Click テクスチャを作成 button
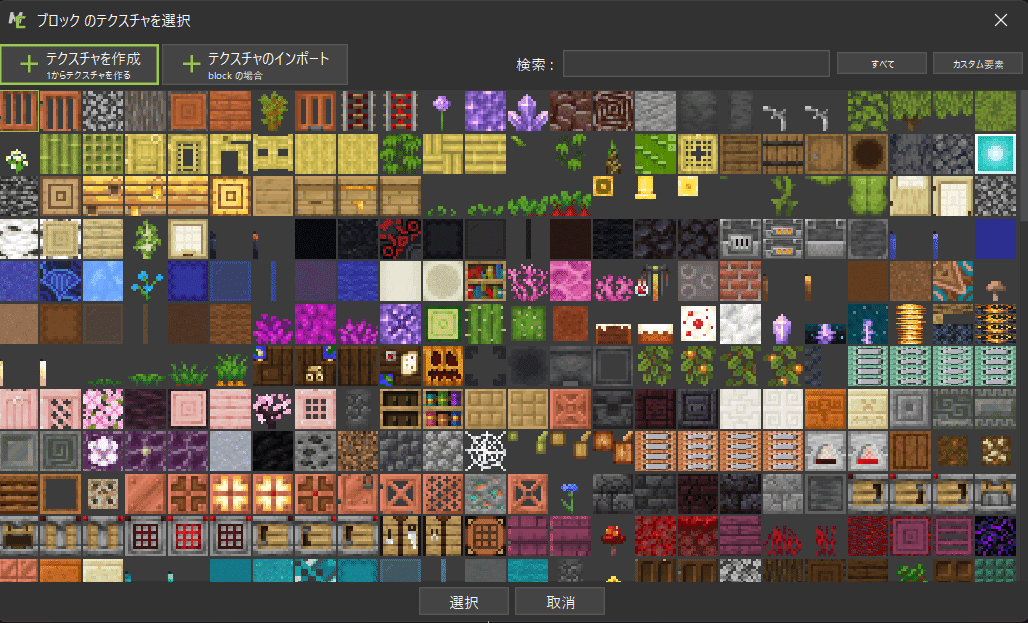The width and height of the screenshot is (1028, 623). (79, 65)
